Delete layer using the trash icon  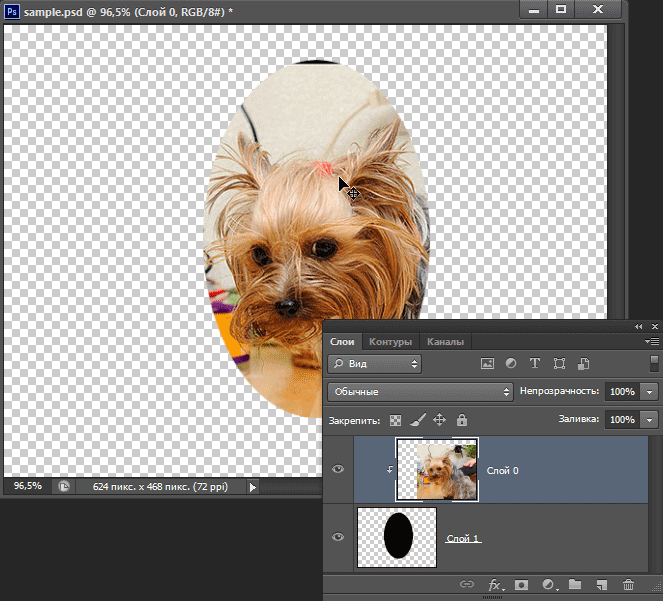pos(628,584)
